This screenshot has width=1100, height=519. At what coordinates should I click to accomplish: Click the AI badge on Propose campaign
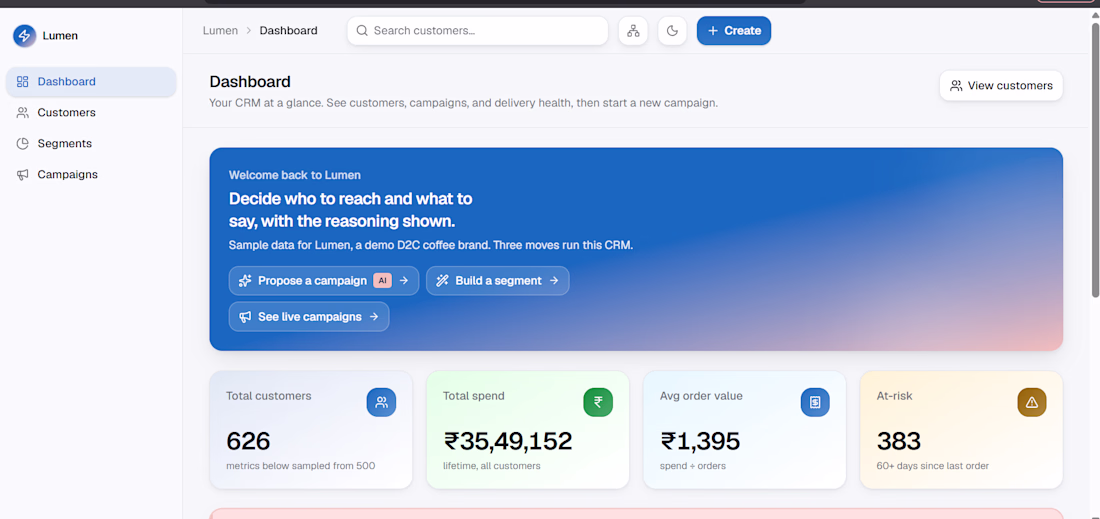pos(382,281)
